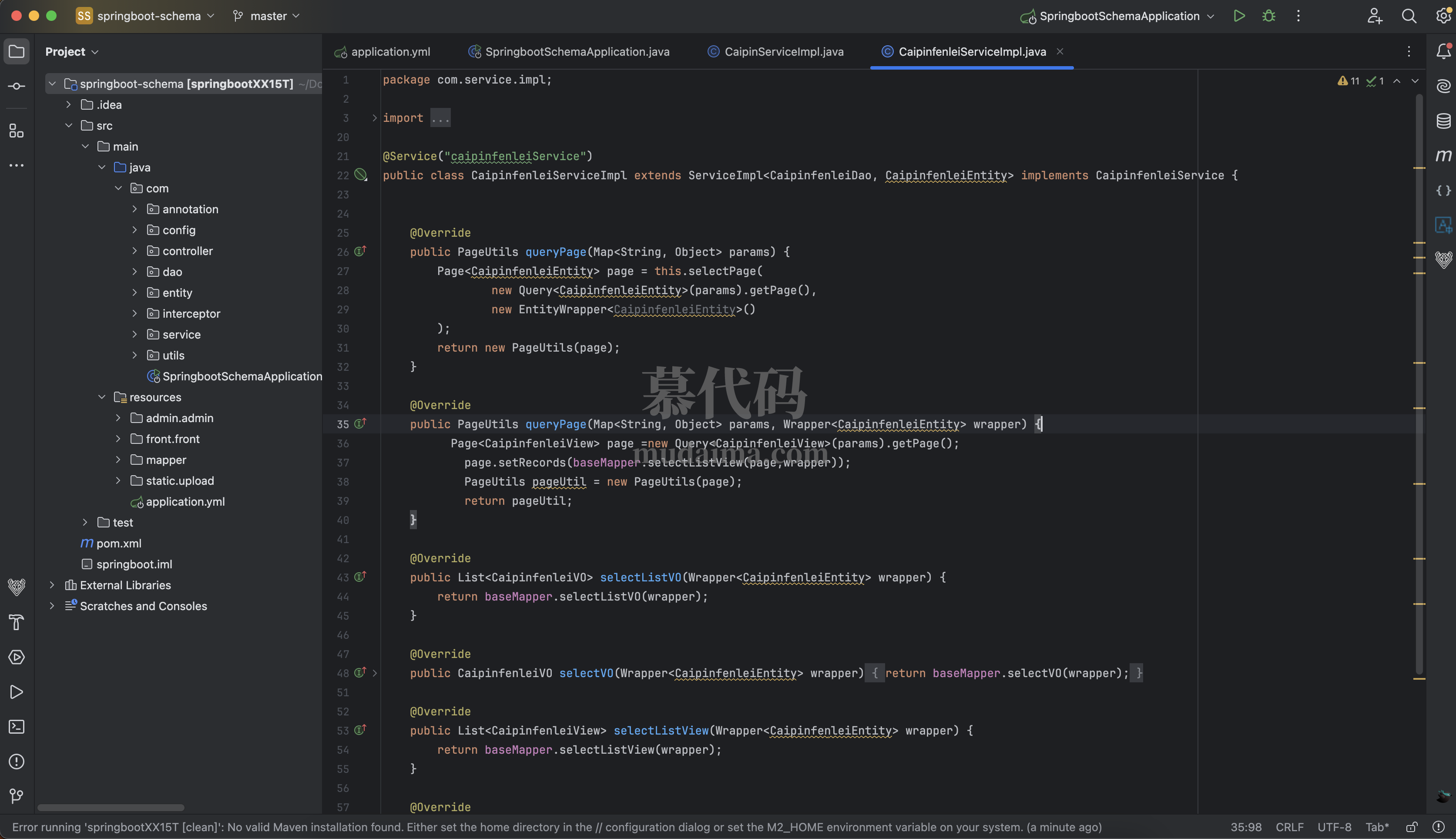Click the editor's vertical scrollbar

coord(1419,380)
